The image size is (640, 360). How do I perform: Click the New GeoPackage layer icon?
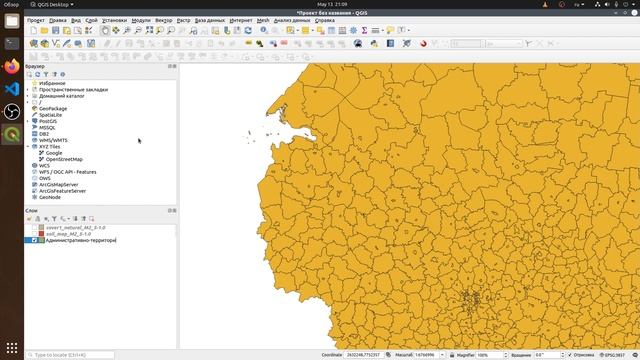tap(45, 44)
